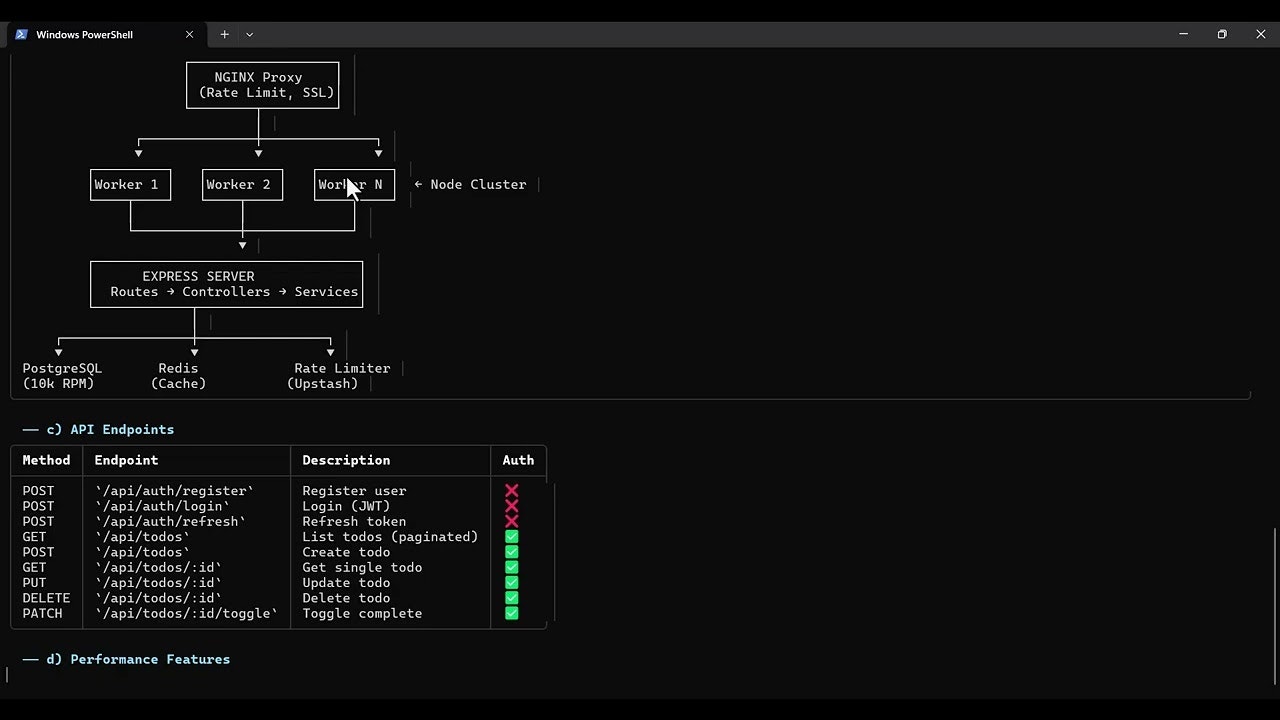Open a new terminal tab
The width and height of the screenshot is (1280, 720).
[224, 34]
